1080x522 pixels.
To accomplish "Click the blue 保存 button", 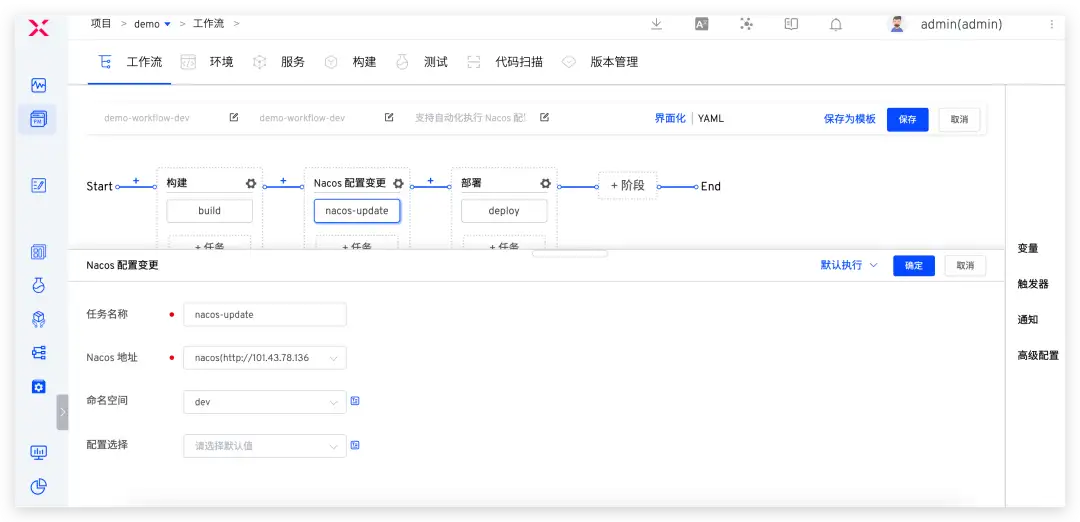I will [x=908, y=119].
